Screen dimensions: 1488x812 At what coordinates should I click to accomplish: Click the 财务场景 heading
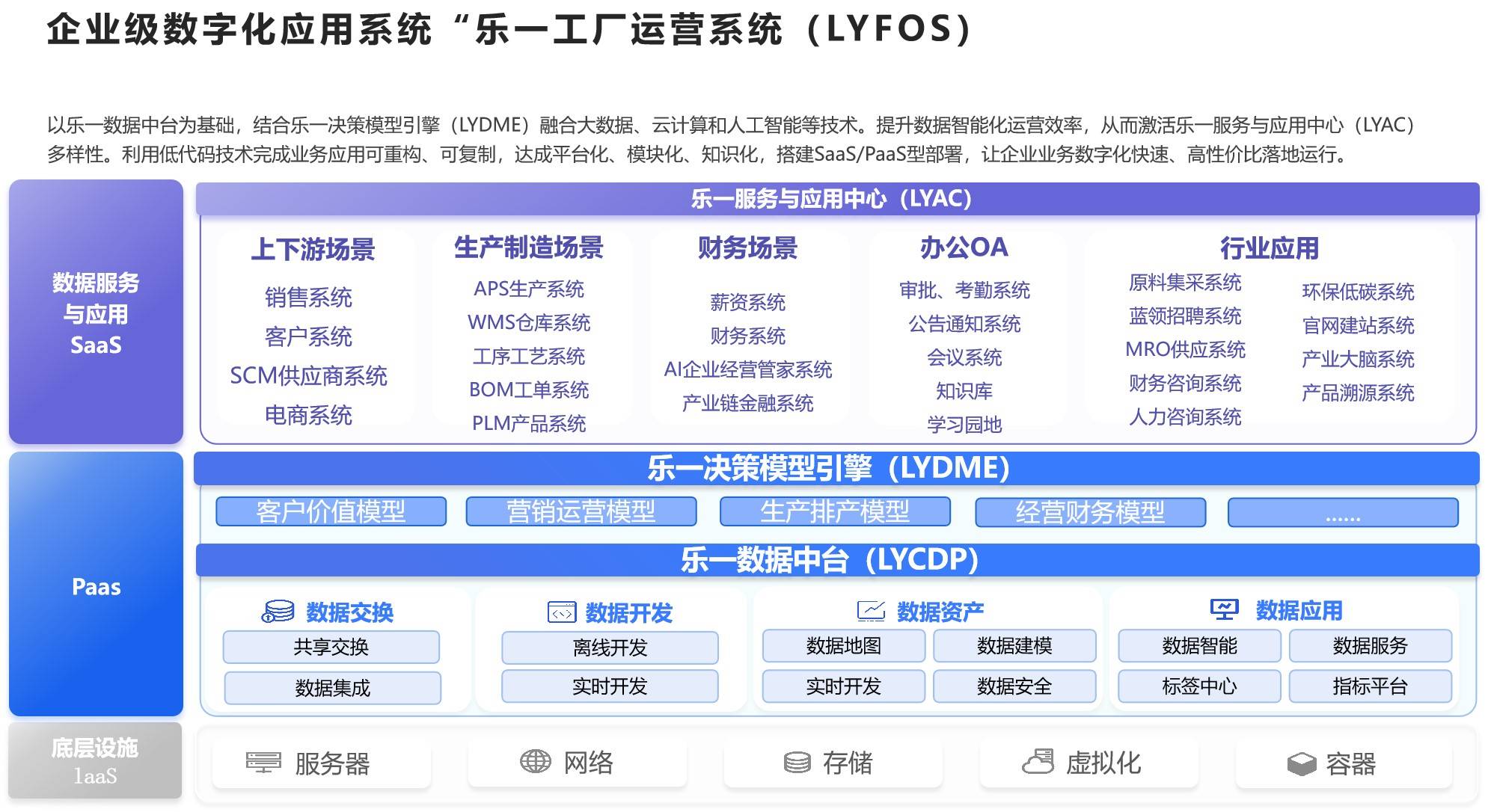pyautogui.click(x=747, y=247)
